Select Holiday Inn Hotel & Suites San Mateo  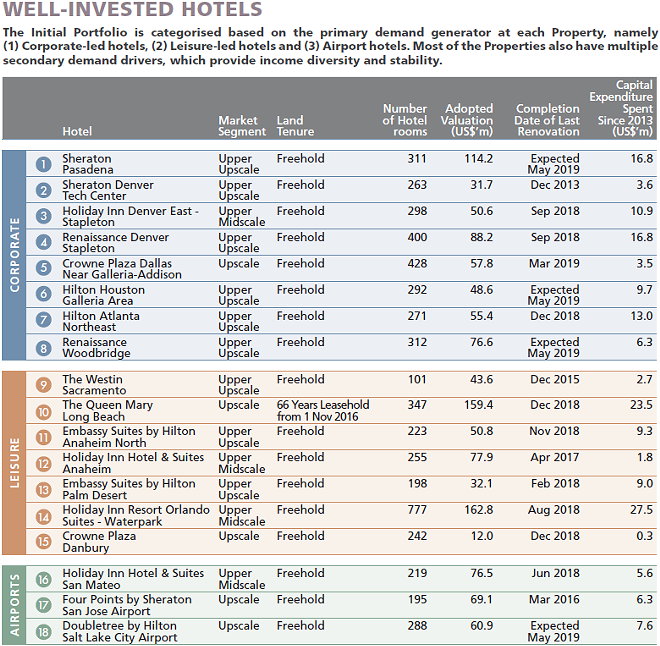click(133, 579)
